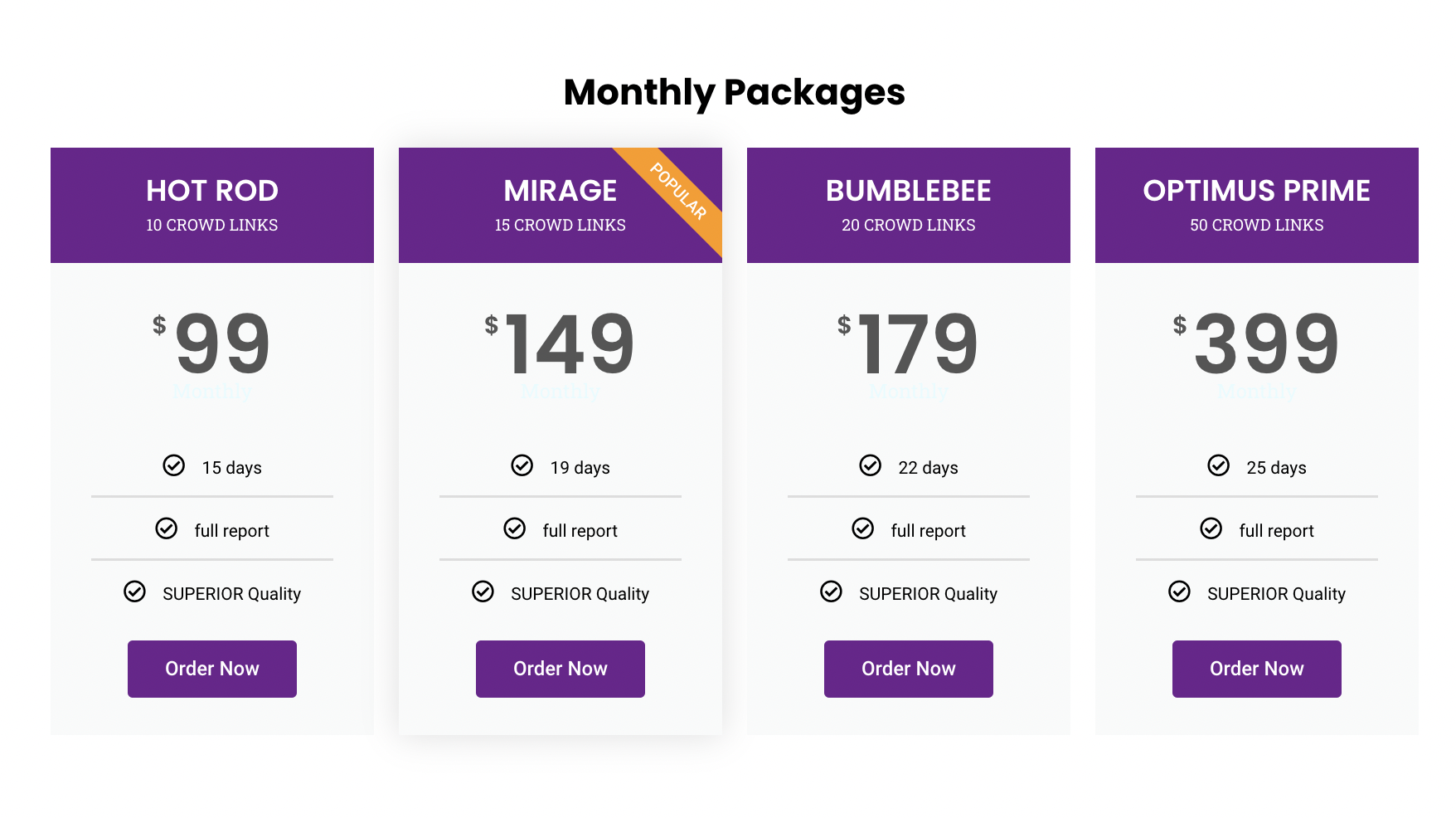Image resolution: width=1456 pixels, height=818 pixels.
Task: Click the Monthly Packages heading
Action: (735, 92)
